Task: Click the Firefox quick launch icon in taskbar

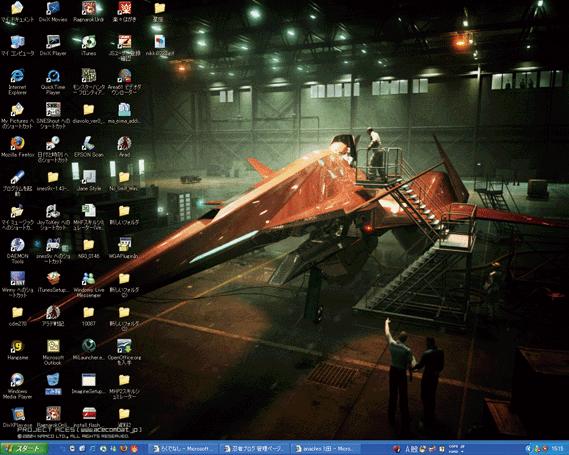Action: 123,449
